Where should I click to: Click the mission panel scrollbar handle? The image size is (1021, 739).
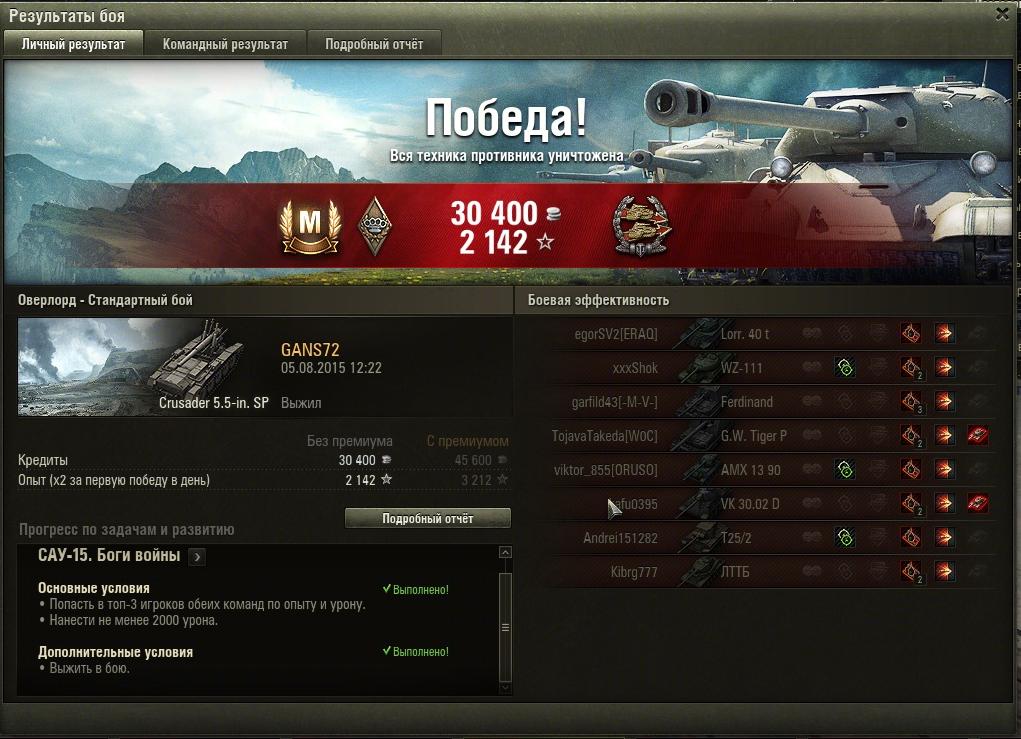tap(505, 627)
